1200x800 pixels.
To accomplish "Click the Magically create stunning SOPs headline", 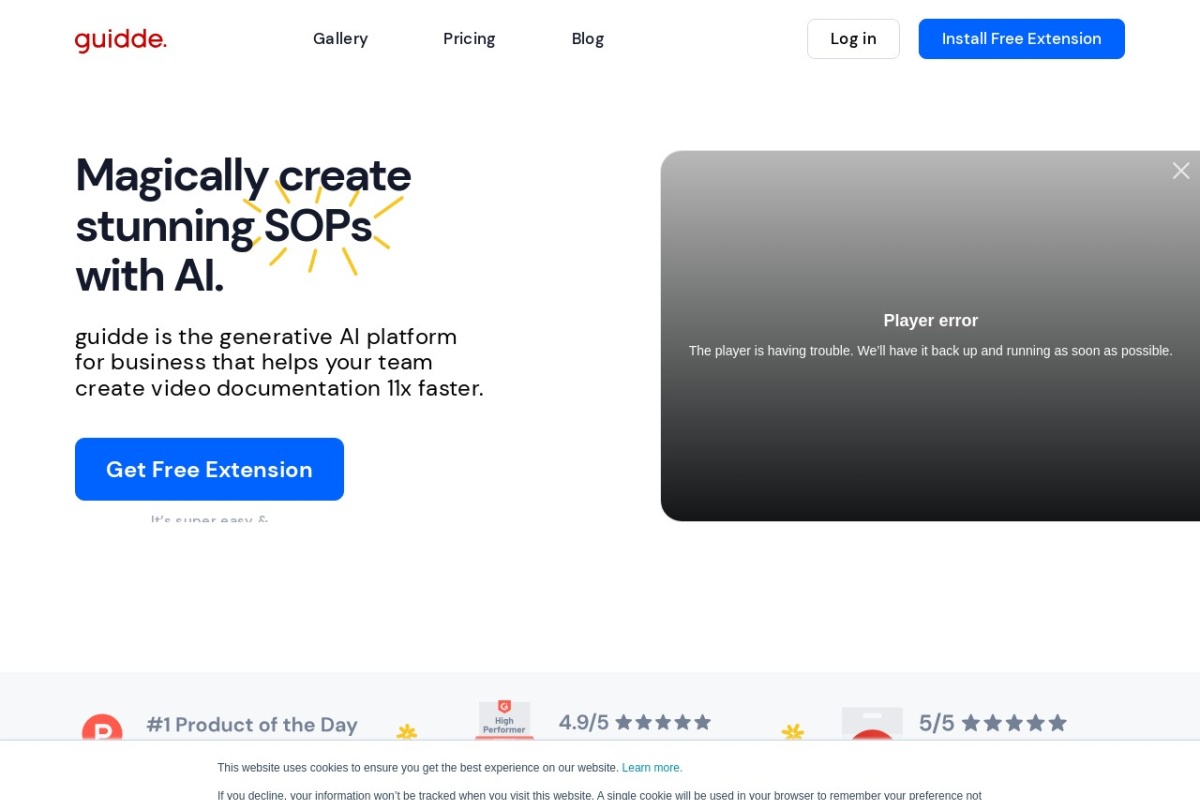I will 243,225.
